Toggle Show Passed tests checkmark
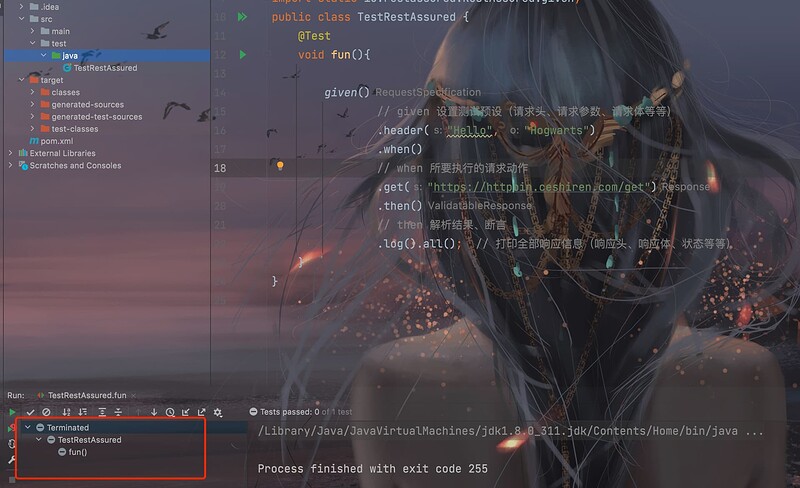The height and width of the screenshot is (488, 800). pos(30,412)
